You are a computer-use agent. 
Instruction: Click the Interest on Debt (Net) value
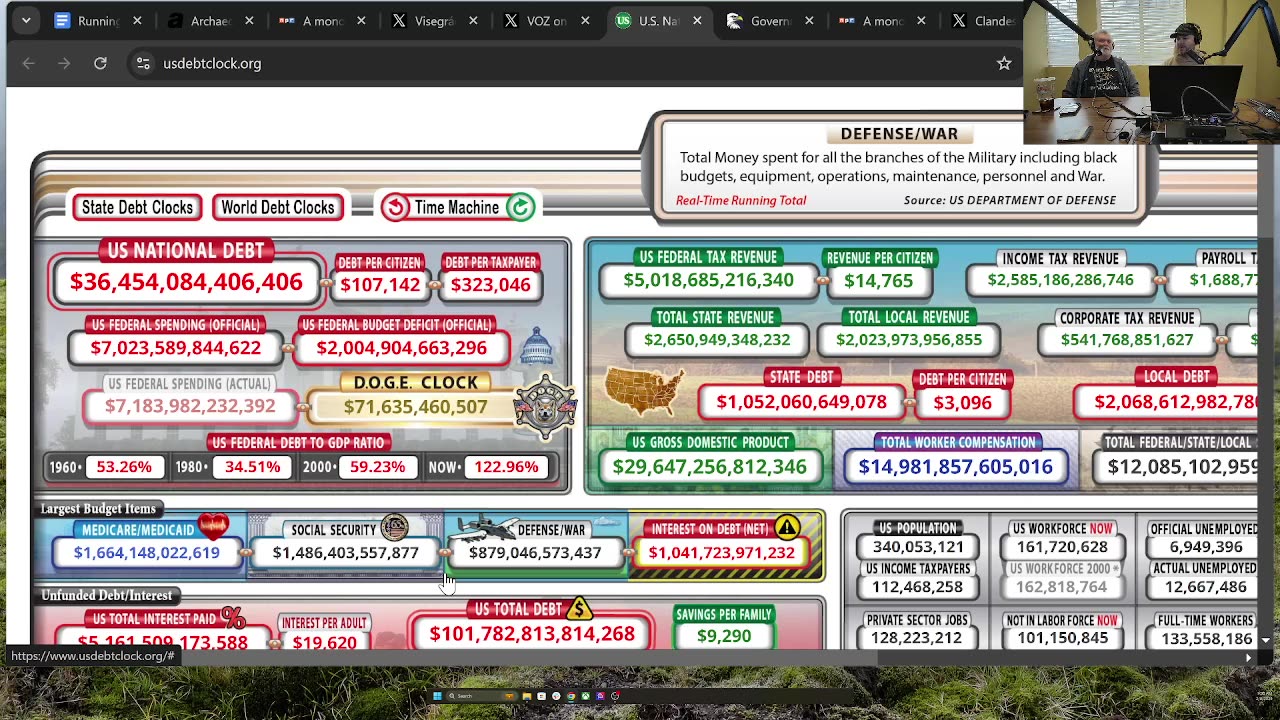(x=721, y=553)
